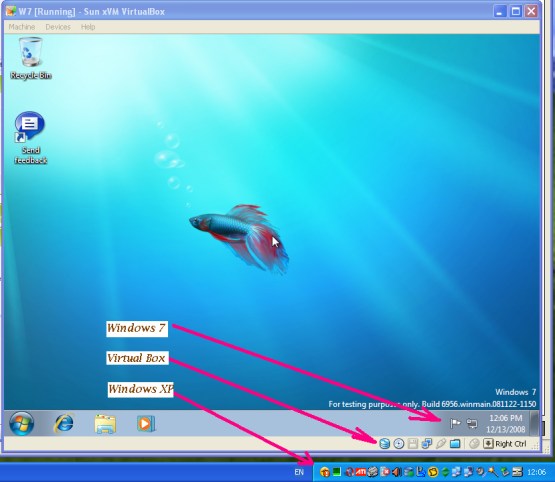The width and height of the screenshot is (555, 482).
Task: Open the Help menu in VirtualBox
Action: click(88, 27)
